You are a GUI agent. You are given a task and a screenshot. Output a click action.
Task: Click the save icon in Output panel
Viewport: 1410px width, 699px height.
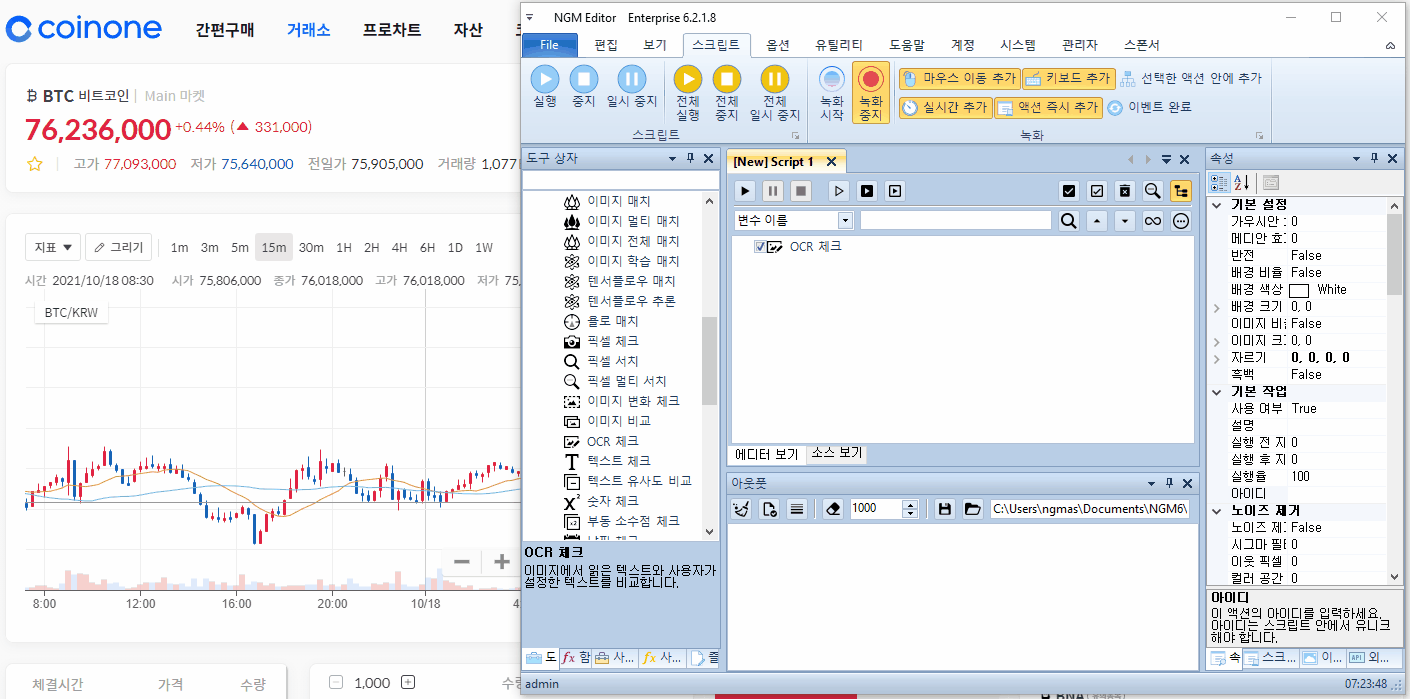click(x=944, y=509)
